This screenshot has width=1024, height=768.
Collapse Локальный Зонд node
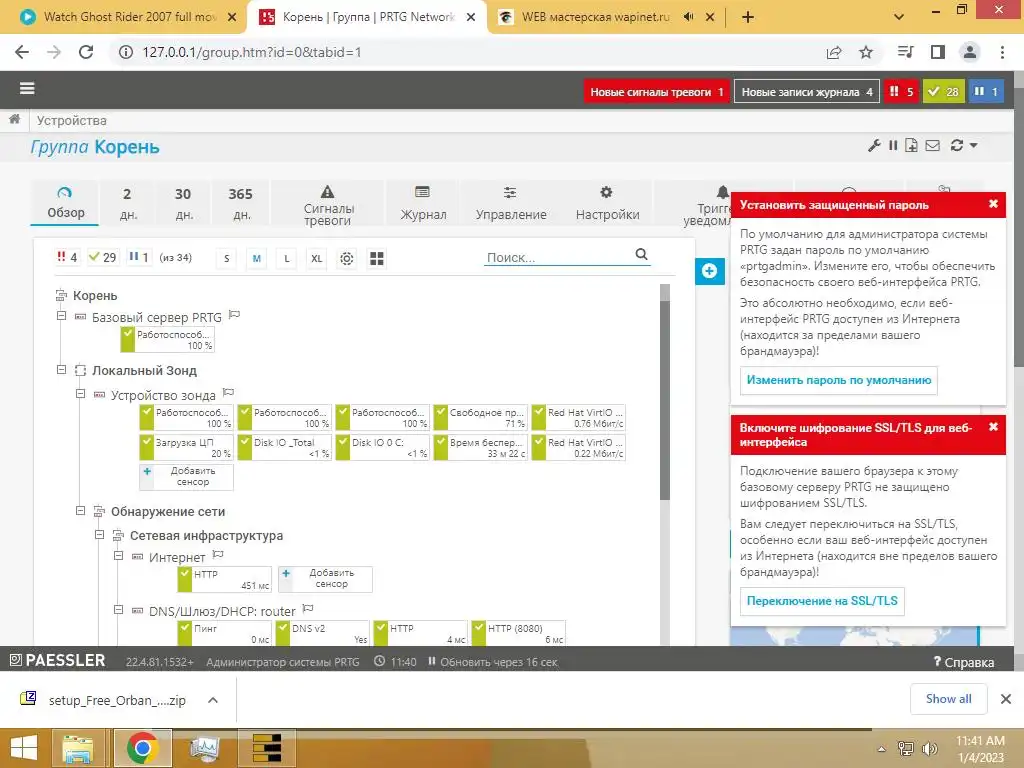[61, 370]
